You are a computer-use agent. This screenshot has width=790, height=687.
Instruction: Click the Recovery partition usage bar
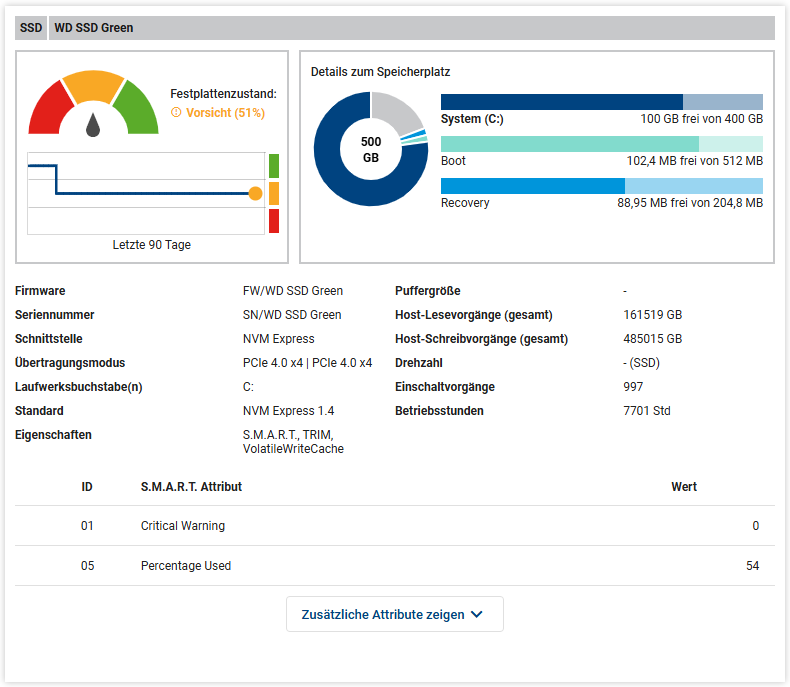(x=601, y=186)
